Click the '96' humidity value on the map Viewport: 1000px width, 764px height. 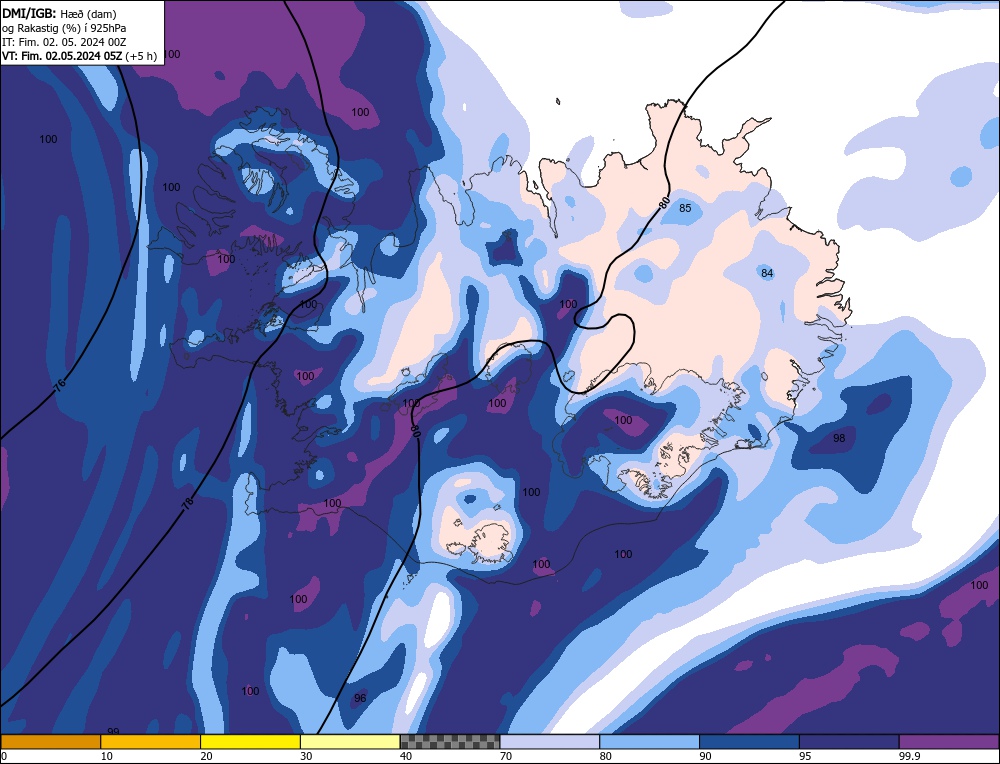[x=360, y=698]
